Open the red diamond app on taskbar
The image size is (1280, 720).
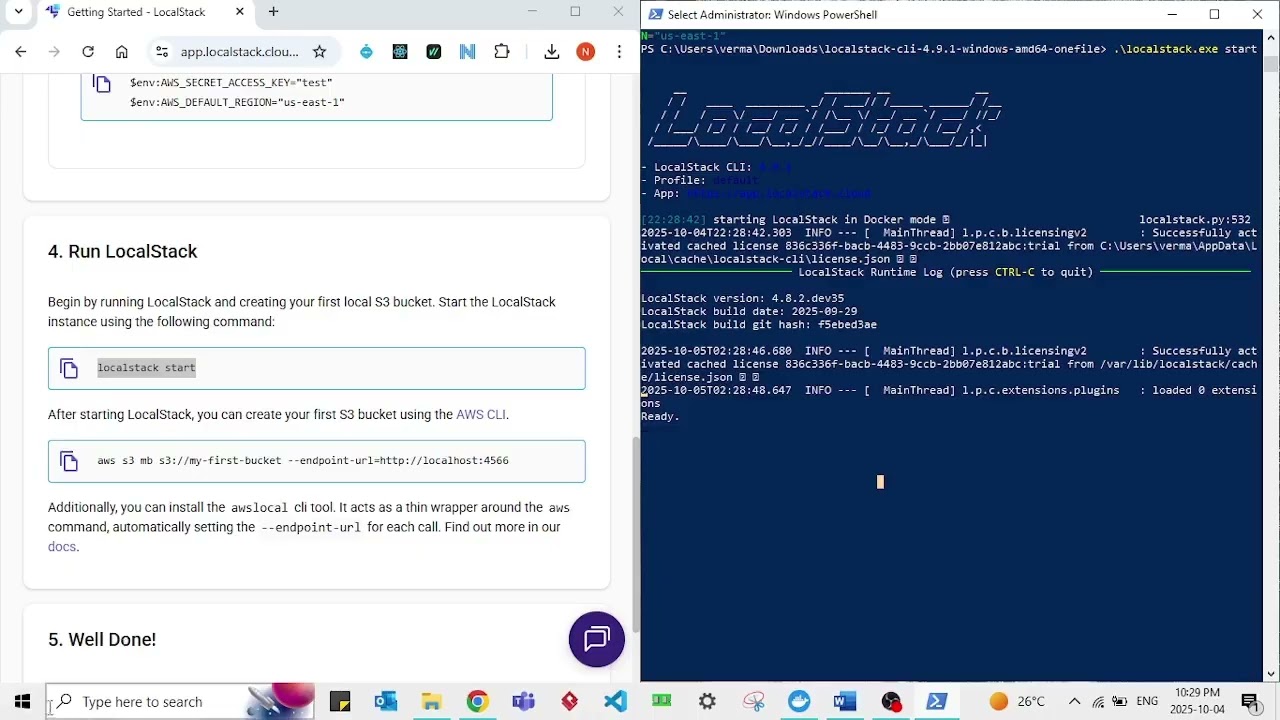(569, 702)
